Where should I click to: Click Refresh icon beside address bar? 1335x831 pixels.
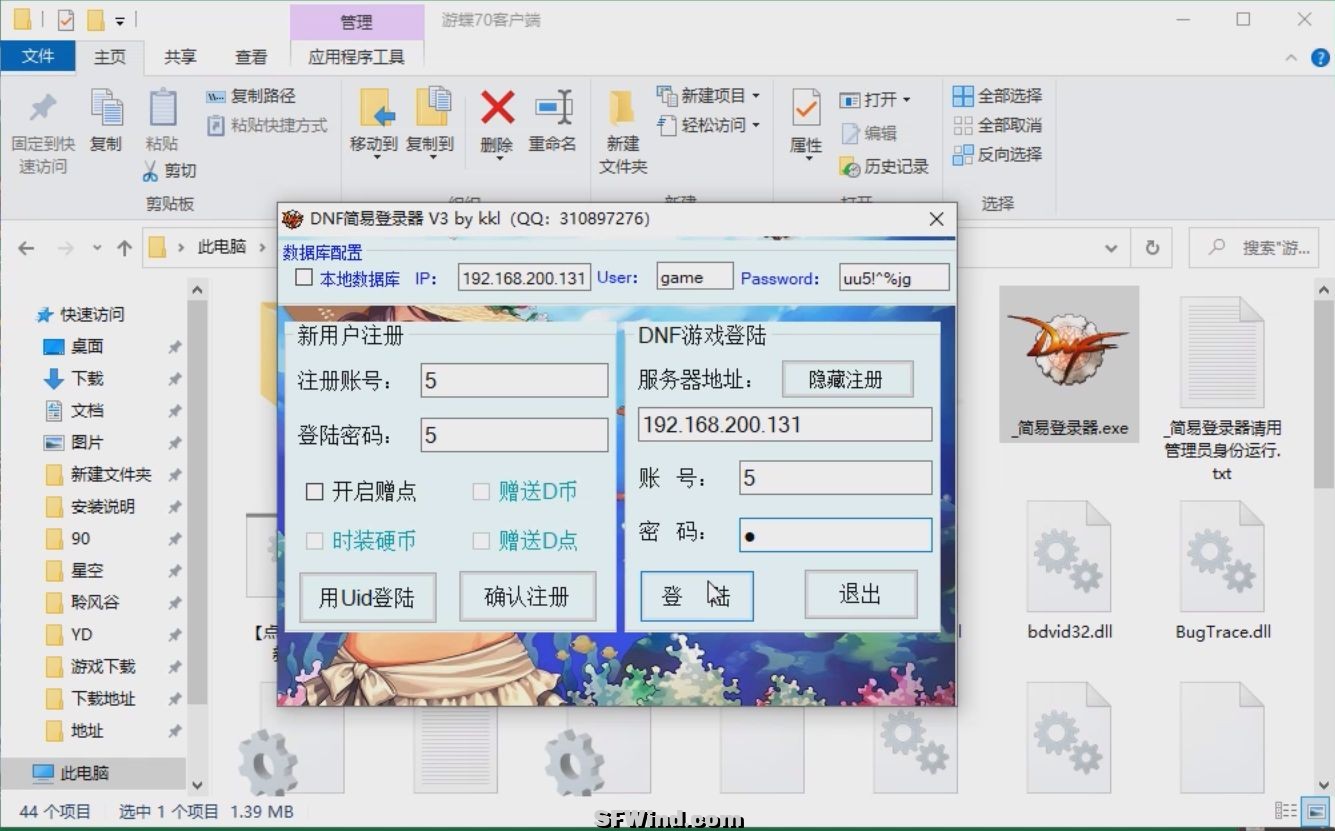[x=1152, y=248]
